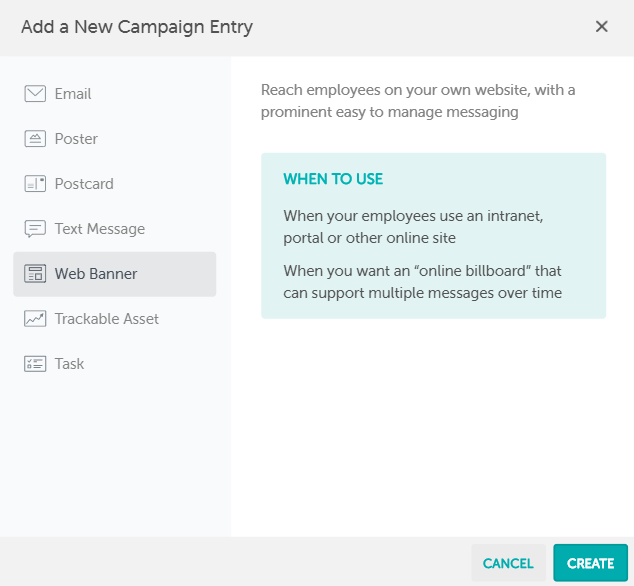Cancel adding the campaign entry

coord(508,563)
